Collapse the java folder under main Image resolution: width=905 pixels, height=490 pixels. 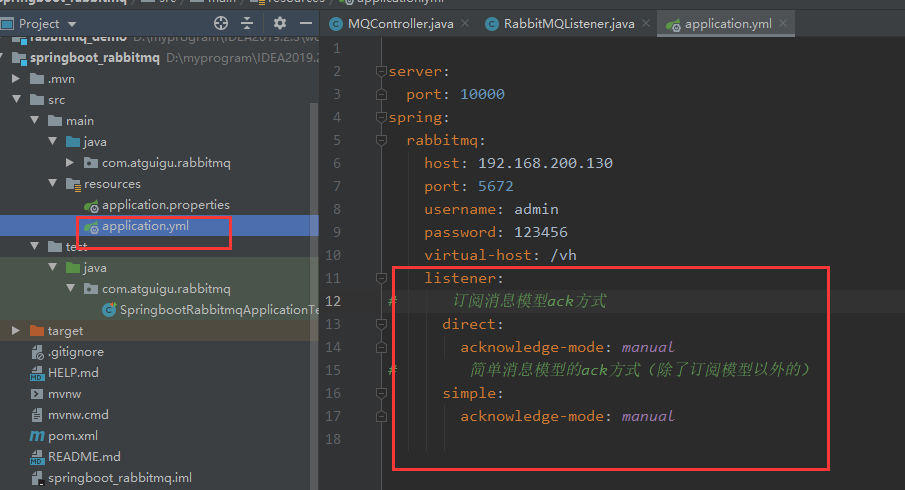(53, 141)
